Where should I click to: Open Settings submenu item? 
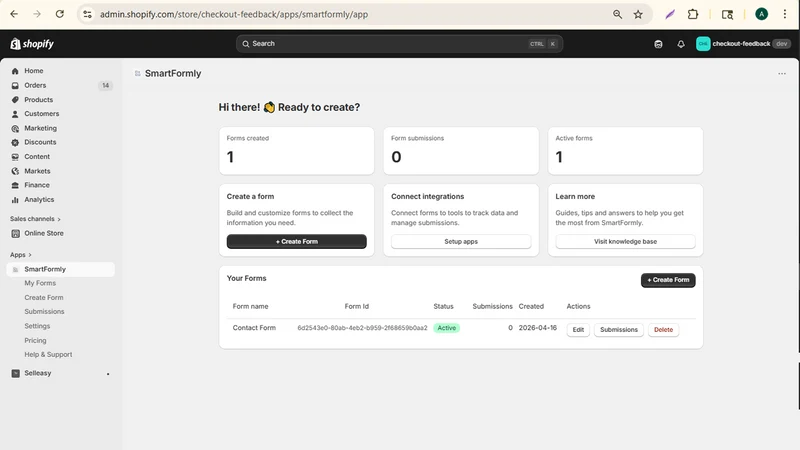pyautogui.click(x=37, y=326)
